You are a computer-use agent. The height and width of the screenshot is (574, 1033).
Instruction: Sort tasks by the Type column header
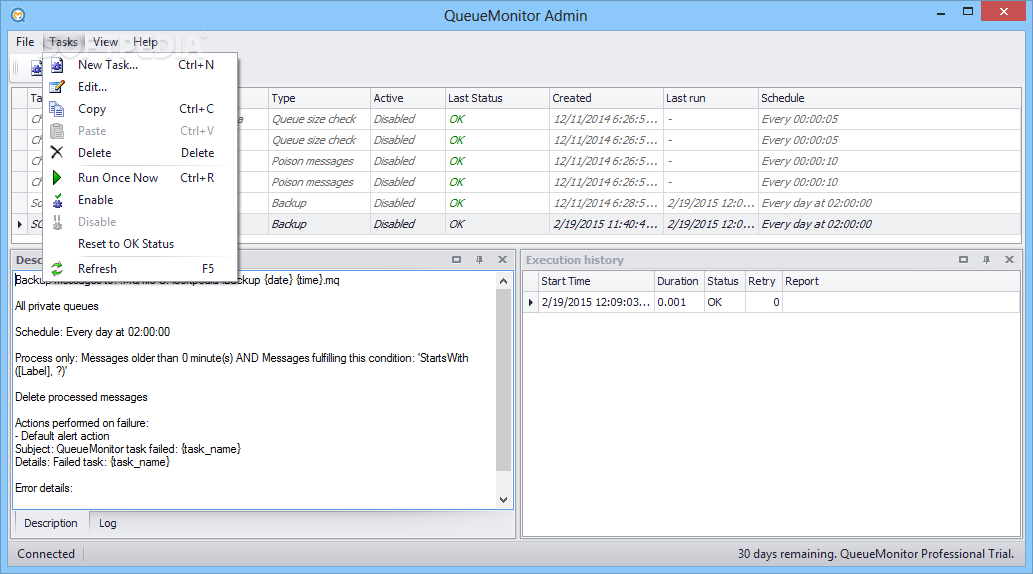(320, 98)
